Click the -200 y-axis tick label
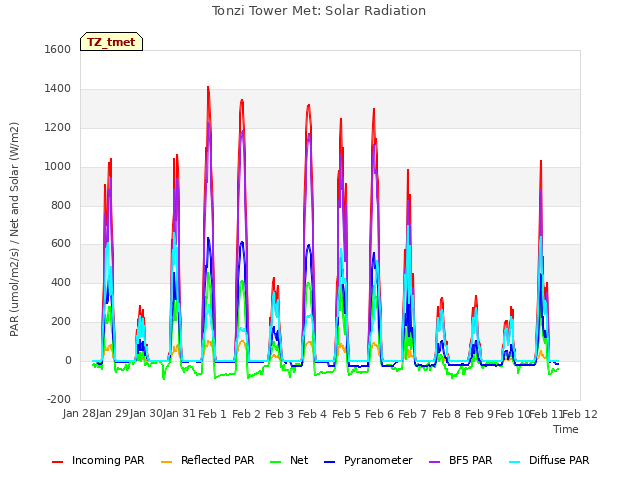The width and height of the screenshot is (640, 480). coord(59,399)
